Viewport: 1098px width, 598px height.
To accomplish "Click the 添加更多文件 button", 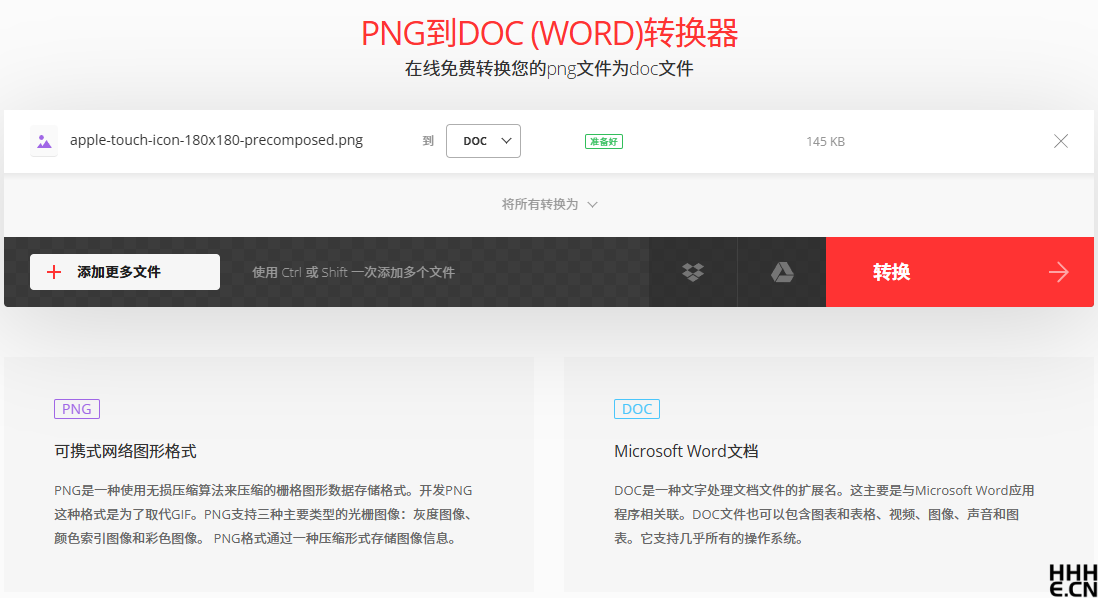I will [125, 272].
